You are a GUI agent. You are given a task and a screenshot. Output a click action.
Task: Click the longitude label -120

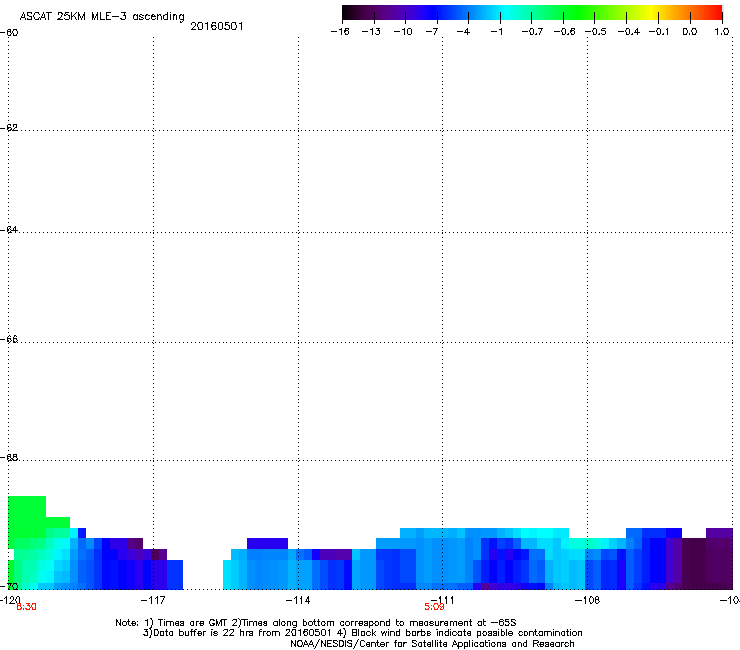pos(10,600)
